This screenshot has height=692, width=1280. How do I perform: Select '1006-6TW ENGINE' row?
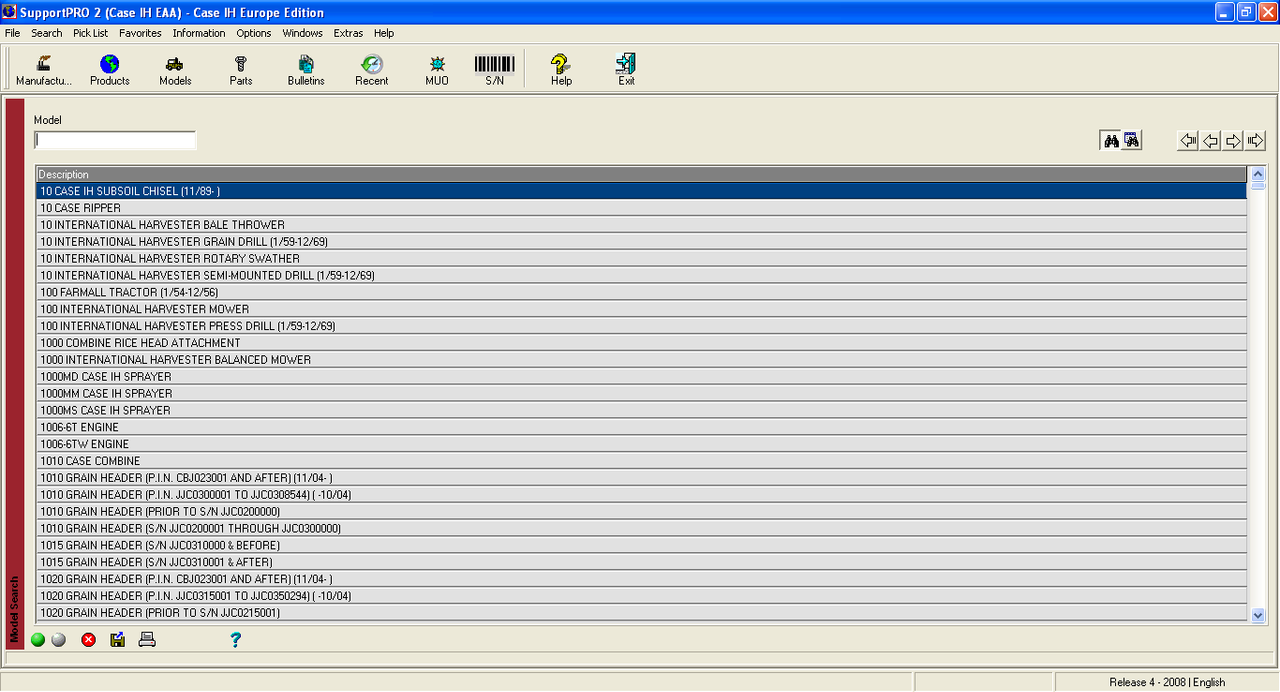coord(642,444)
